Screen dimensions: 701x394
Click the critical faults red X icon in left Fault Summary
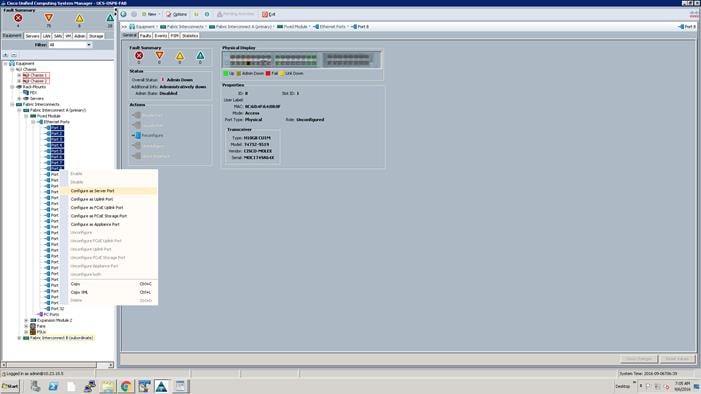18,18
